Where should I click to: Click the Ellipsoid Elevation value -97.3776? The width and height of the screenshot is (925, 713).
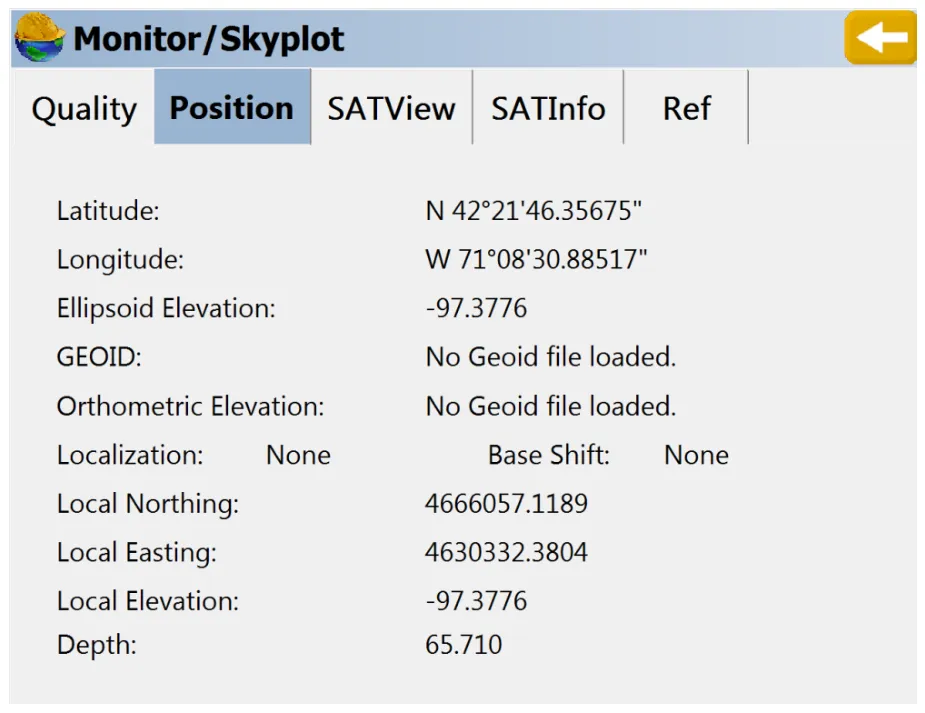[x=476, y=308]
